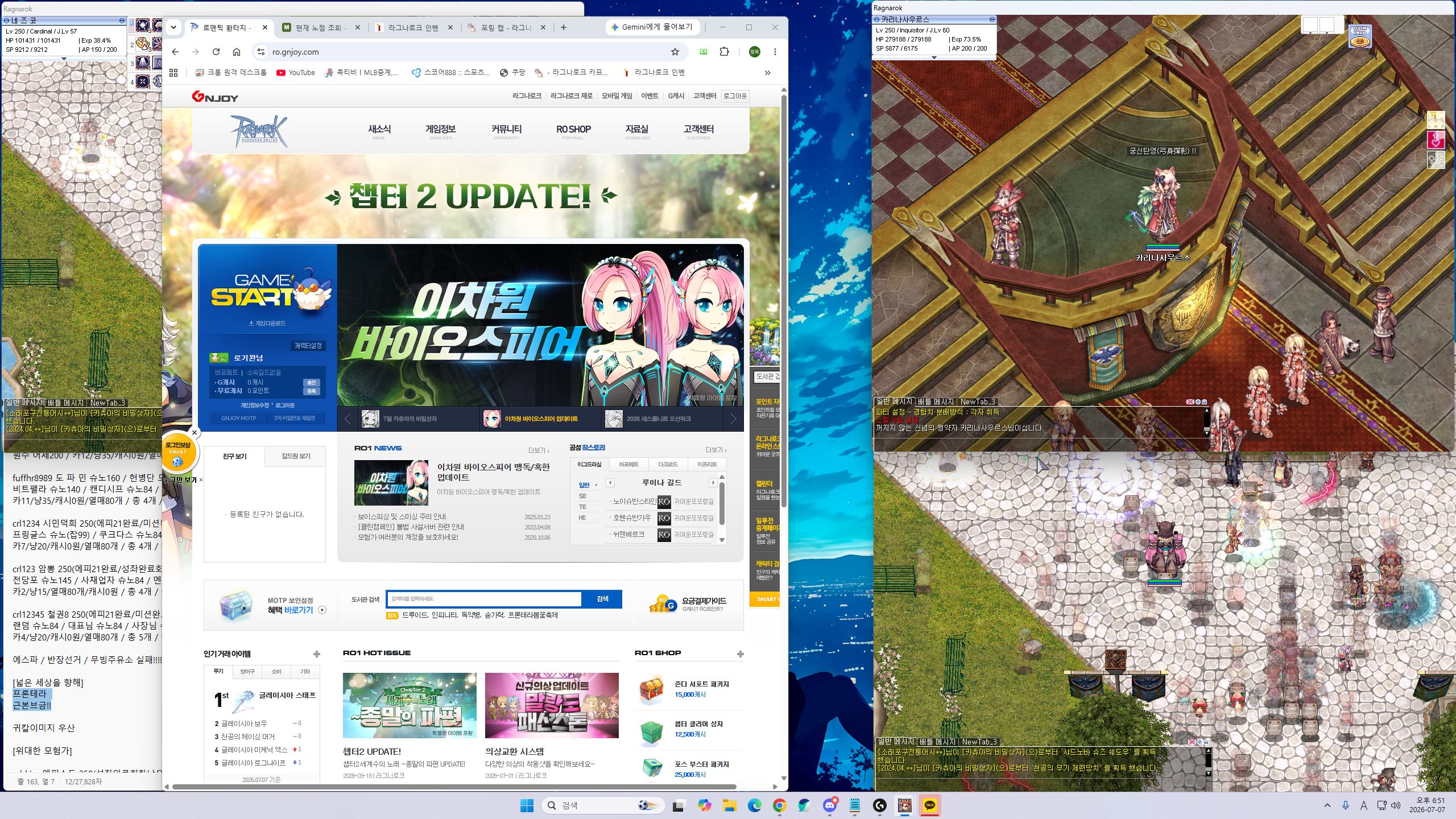Open the Chrome bookmarks apps grid icon
This screenshot has height=819, width=1456.
coord(174,73)
